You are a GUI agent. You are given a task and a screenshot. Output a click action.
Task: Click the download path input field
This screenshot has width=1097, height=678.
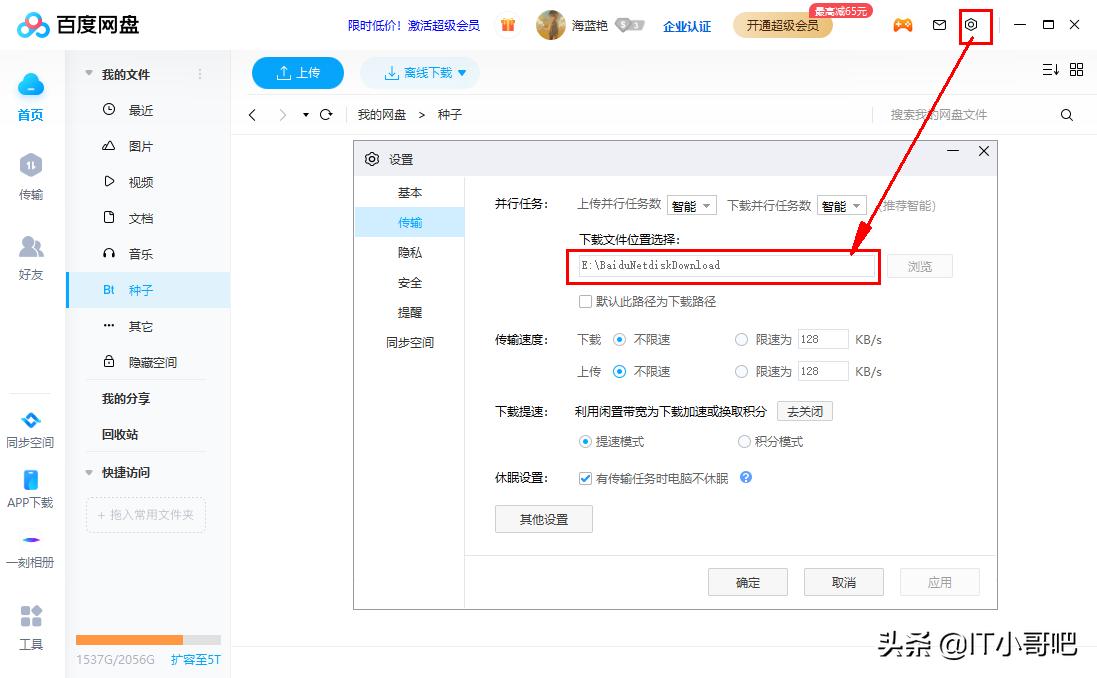coord(724,267)
